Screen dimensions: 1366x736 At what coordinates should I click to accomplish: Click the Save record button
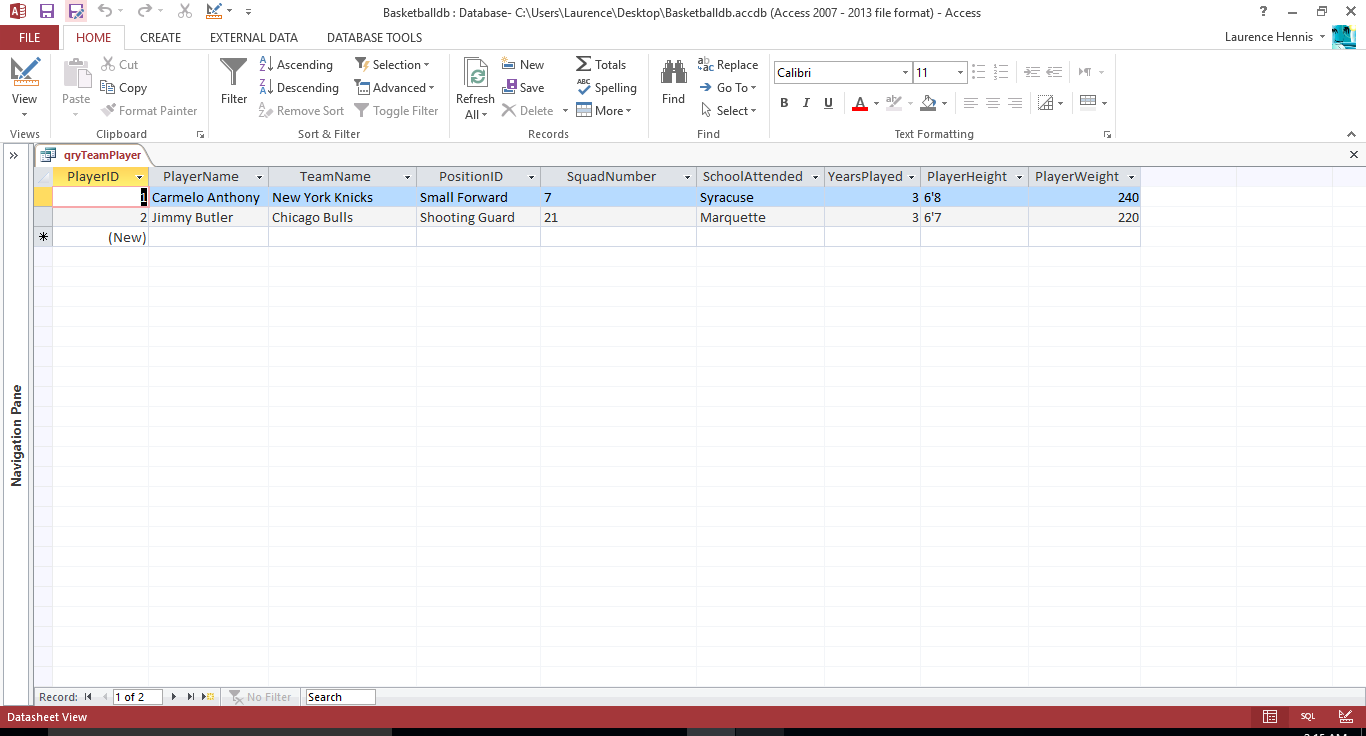coord(523,88)
